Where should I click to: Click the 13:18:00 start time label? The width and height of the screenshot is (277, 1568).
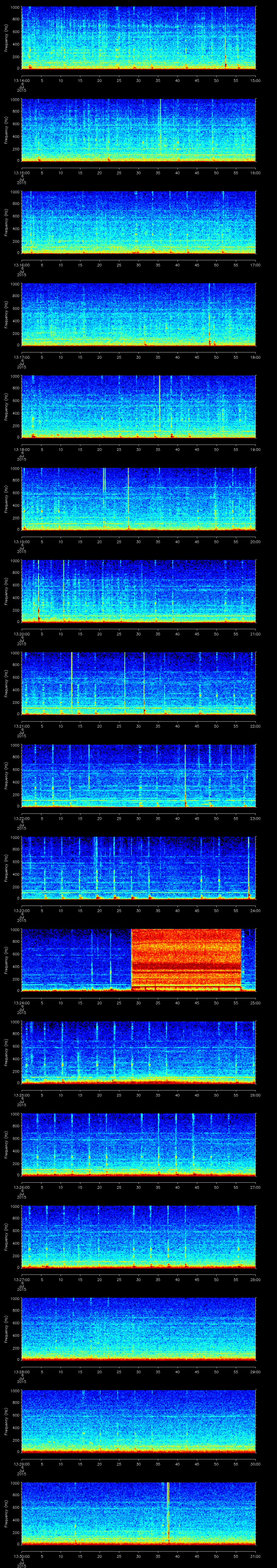(21, 449)
